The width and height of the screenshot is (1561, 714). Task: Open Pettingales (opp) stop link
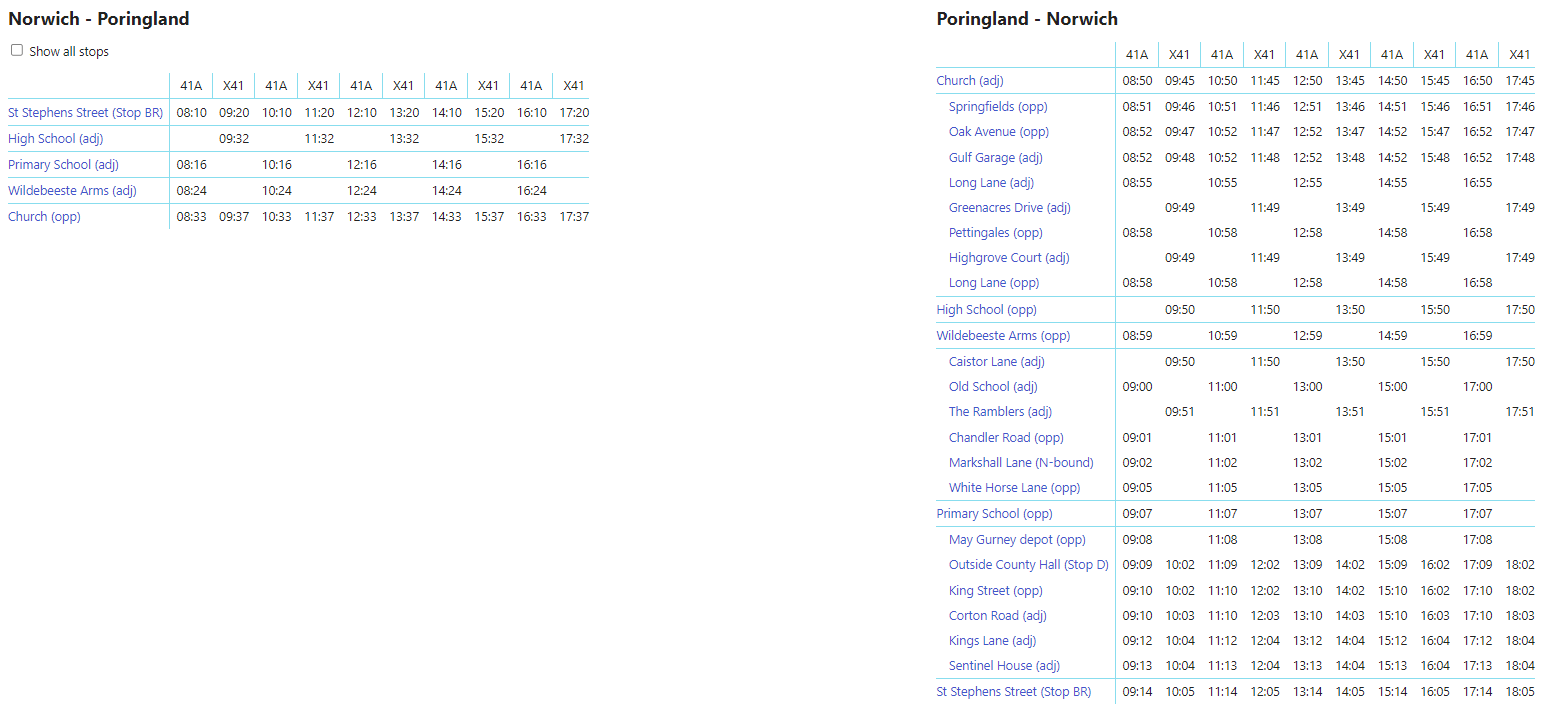pyautogui.click(x=995, y=233)
